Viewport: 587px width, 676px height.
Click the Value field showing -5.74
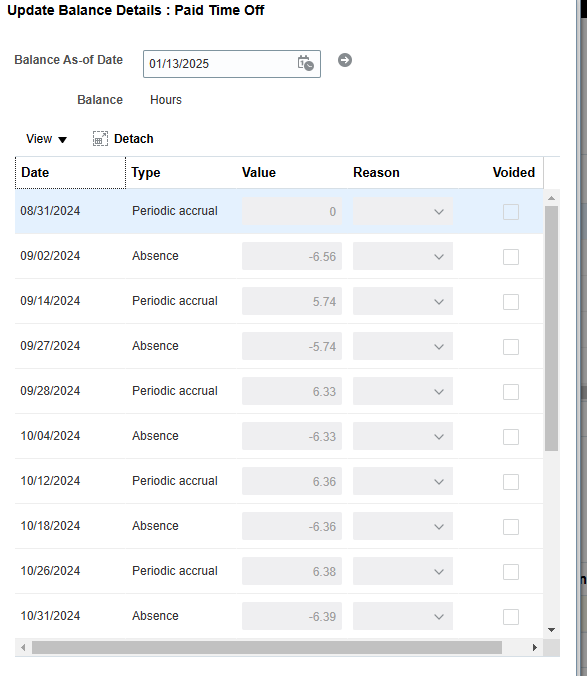292,346
